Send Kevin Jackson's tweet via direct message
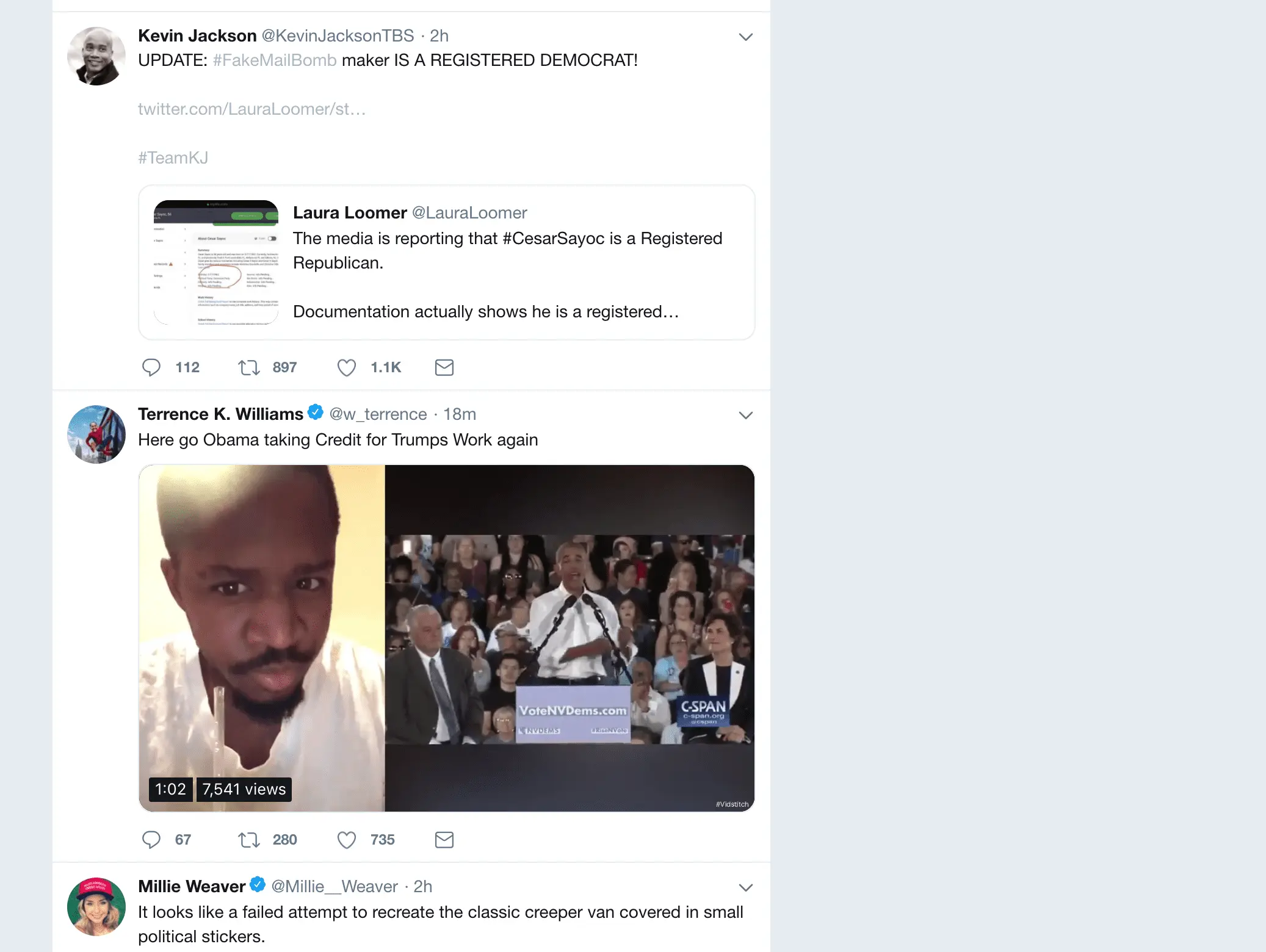 pos(444,367)
